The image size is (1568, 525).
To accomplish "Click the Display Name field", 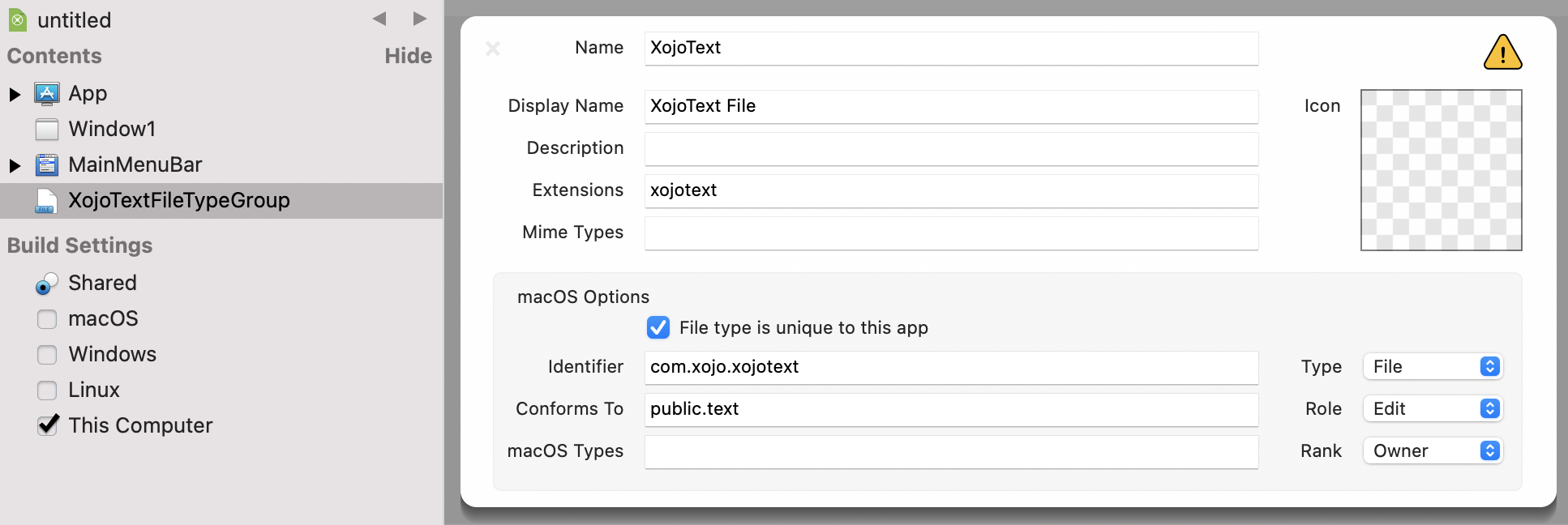I will pyautogui.click(x=951, y=106).
